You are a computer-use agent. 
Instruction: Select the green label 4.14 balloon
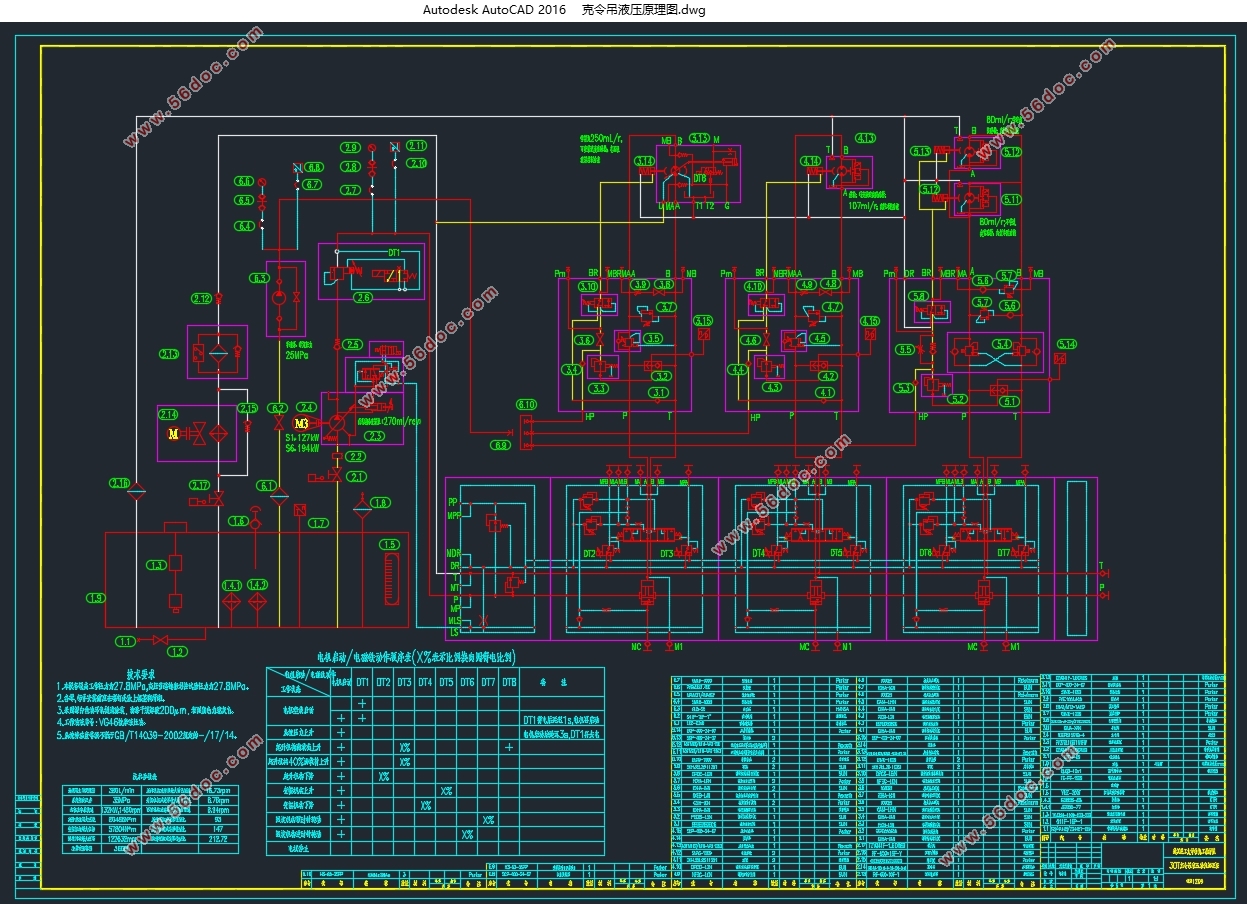click(x=810, y=161)
